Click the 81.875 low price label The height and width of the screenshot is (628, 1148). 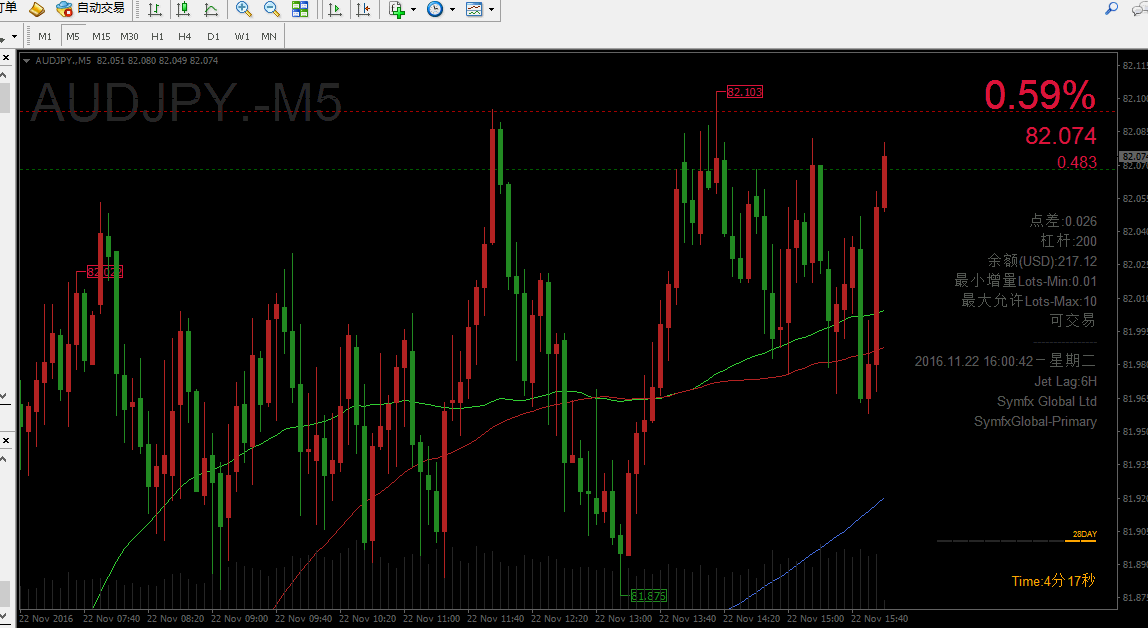click(649, 596)
